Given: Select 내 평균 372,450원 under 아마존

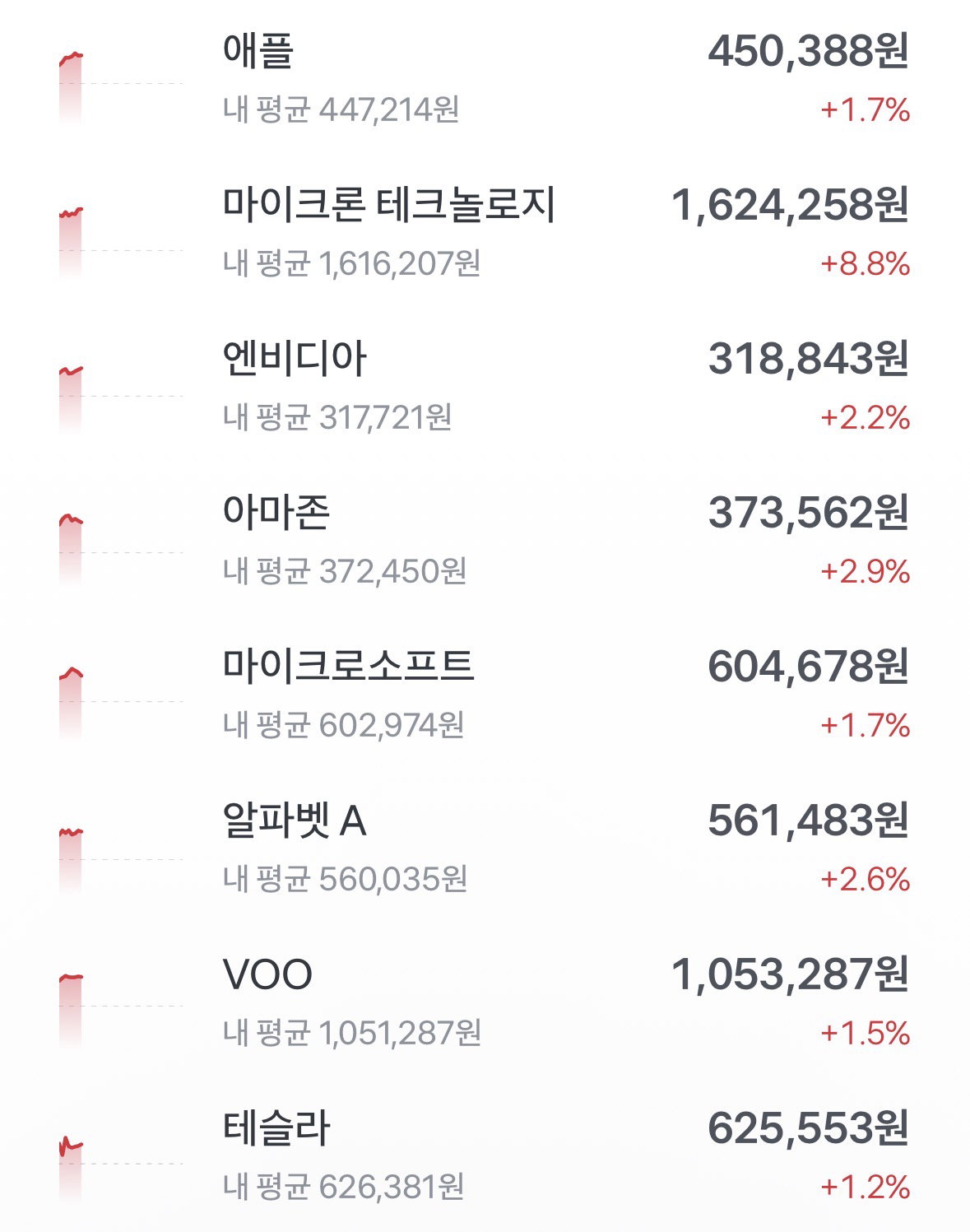Looking at the screenshot, I should click(x=345, y=571).
